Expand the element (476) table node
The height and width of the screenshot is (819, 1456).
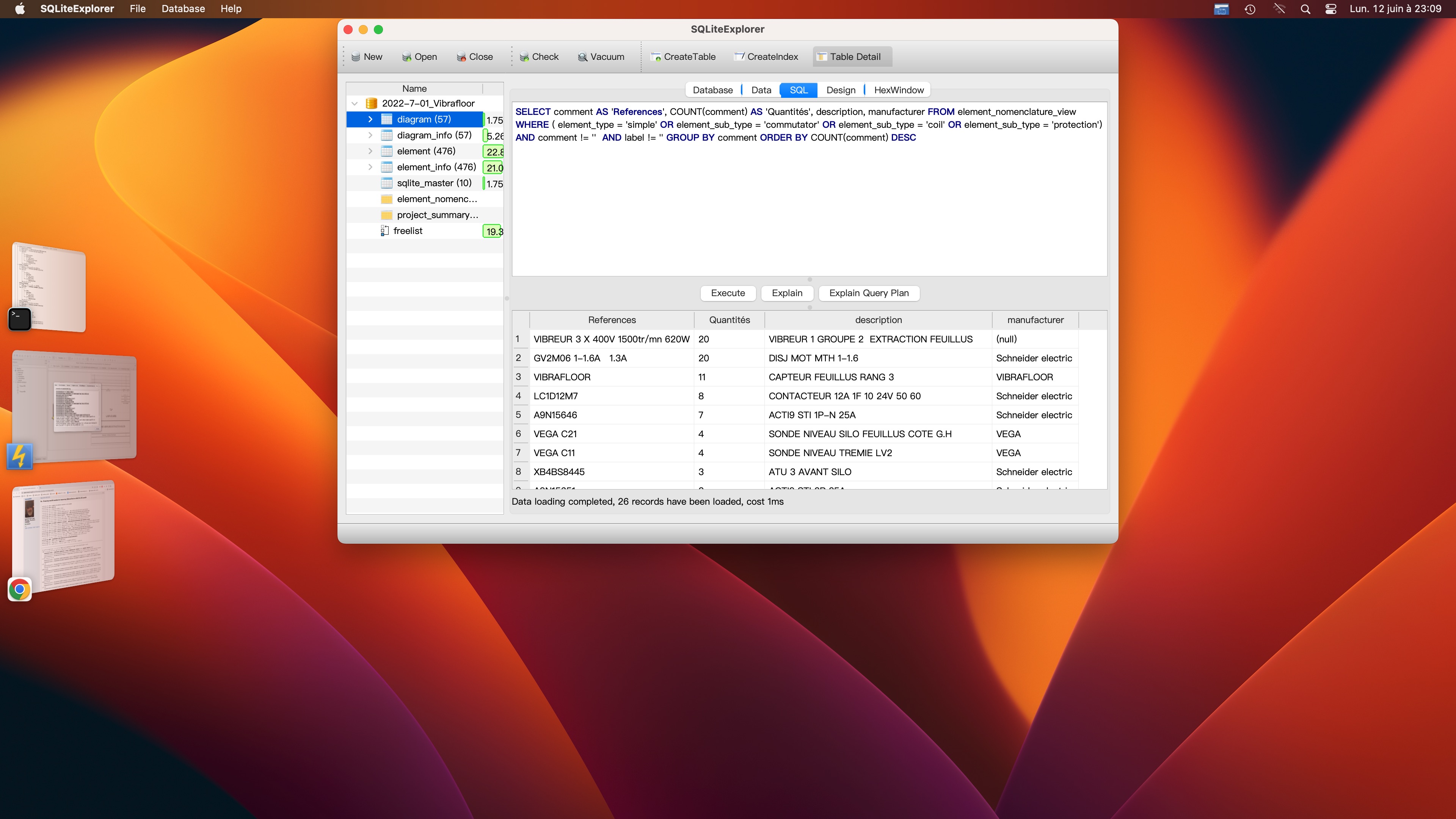(370, 151)
